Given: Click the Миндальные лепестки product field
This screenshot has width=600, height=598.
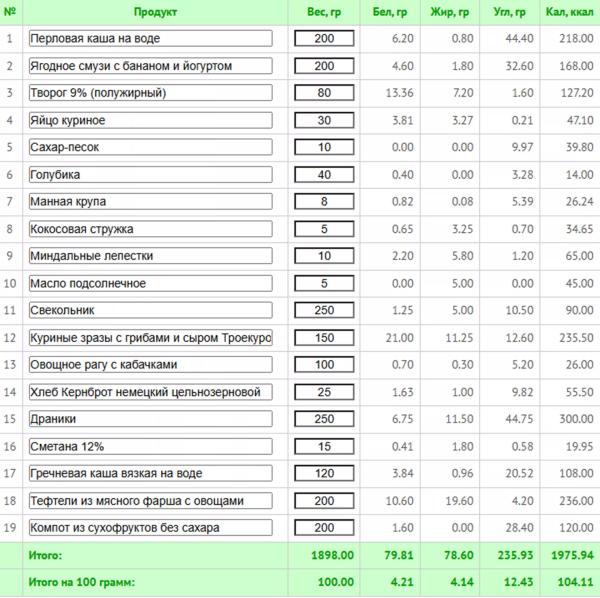Looking at the screenshot, I should coord(150,256).
